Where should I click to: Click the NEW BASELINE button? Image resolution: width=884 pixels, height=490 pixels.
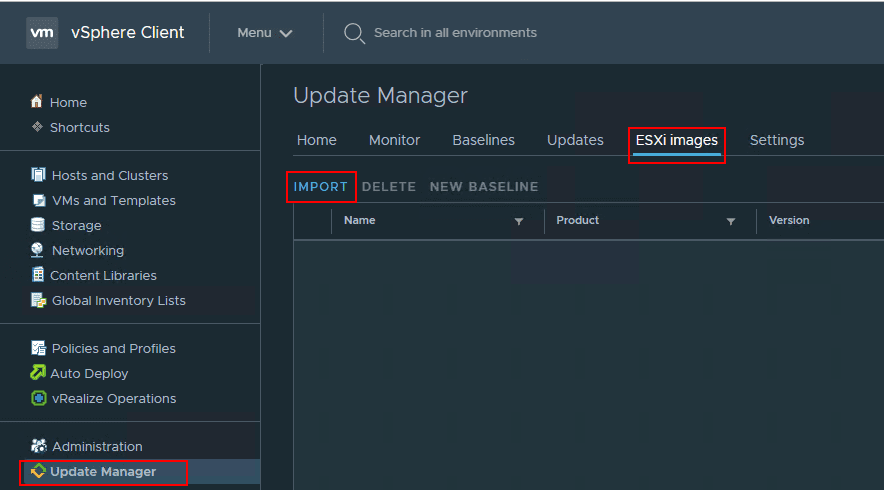coord(484,187)
